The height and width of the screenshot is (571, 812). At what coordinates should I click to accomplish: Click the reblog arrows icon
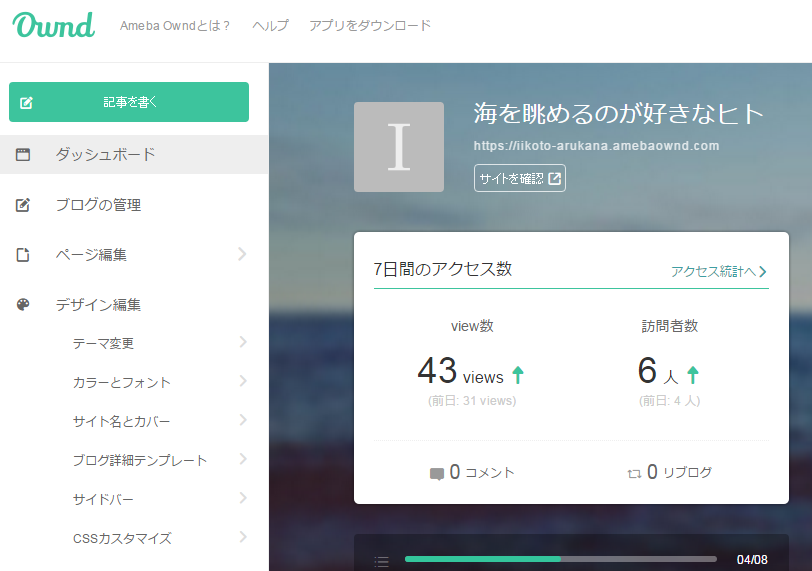[634, 474]
